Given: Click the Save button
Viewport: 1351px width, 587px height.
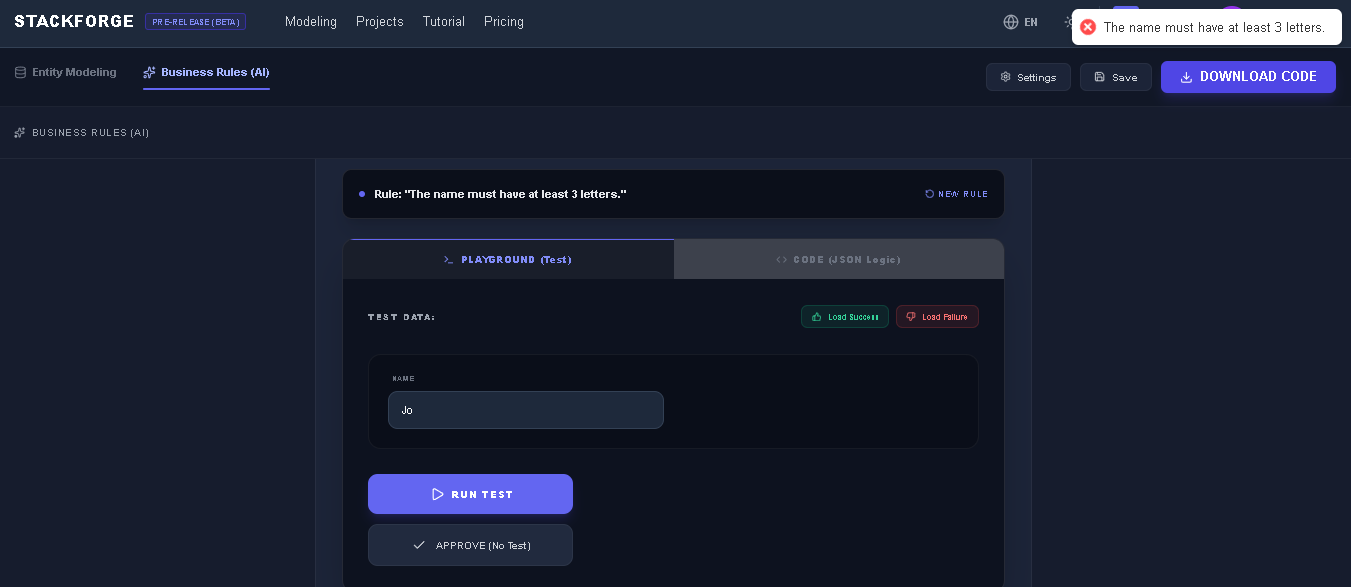Looking at the screenshot, I should [x=1116, y=77].
